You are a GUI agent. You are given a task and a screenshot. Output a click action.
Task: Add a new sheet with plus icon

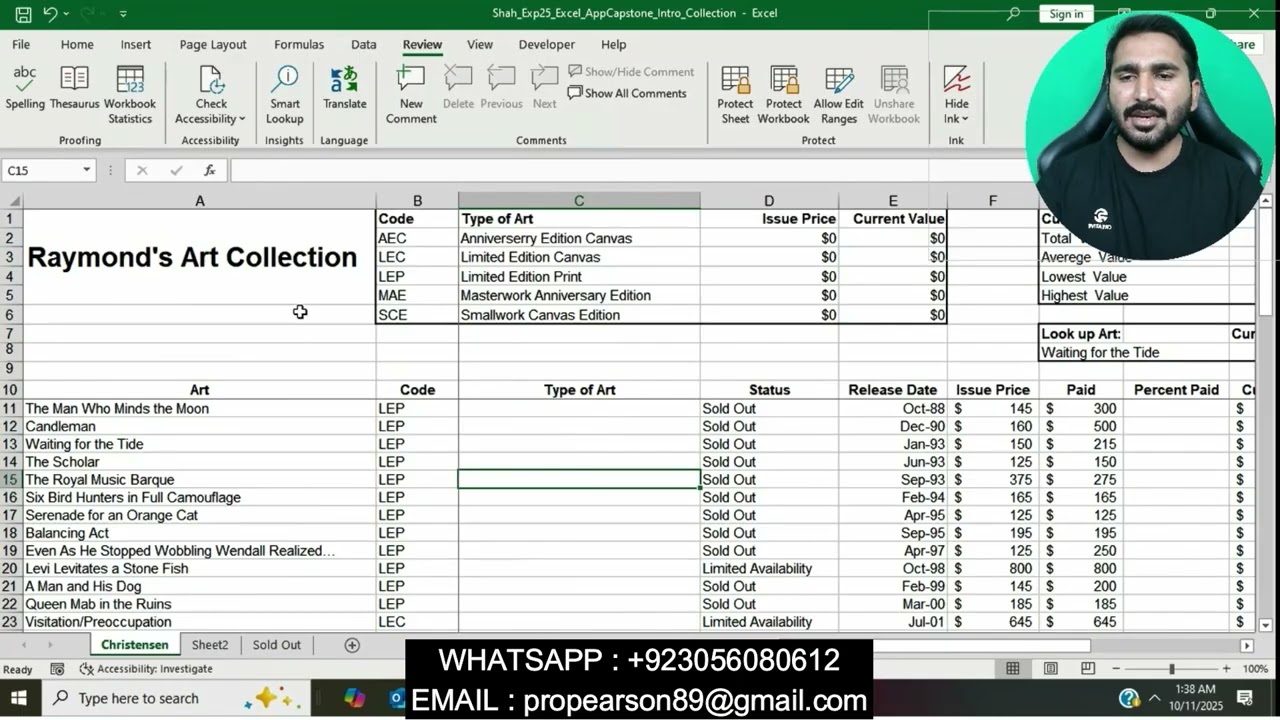pos(352,645)
